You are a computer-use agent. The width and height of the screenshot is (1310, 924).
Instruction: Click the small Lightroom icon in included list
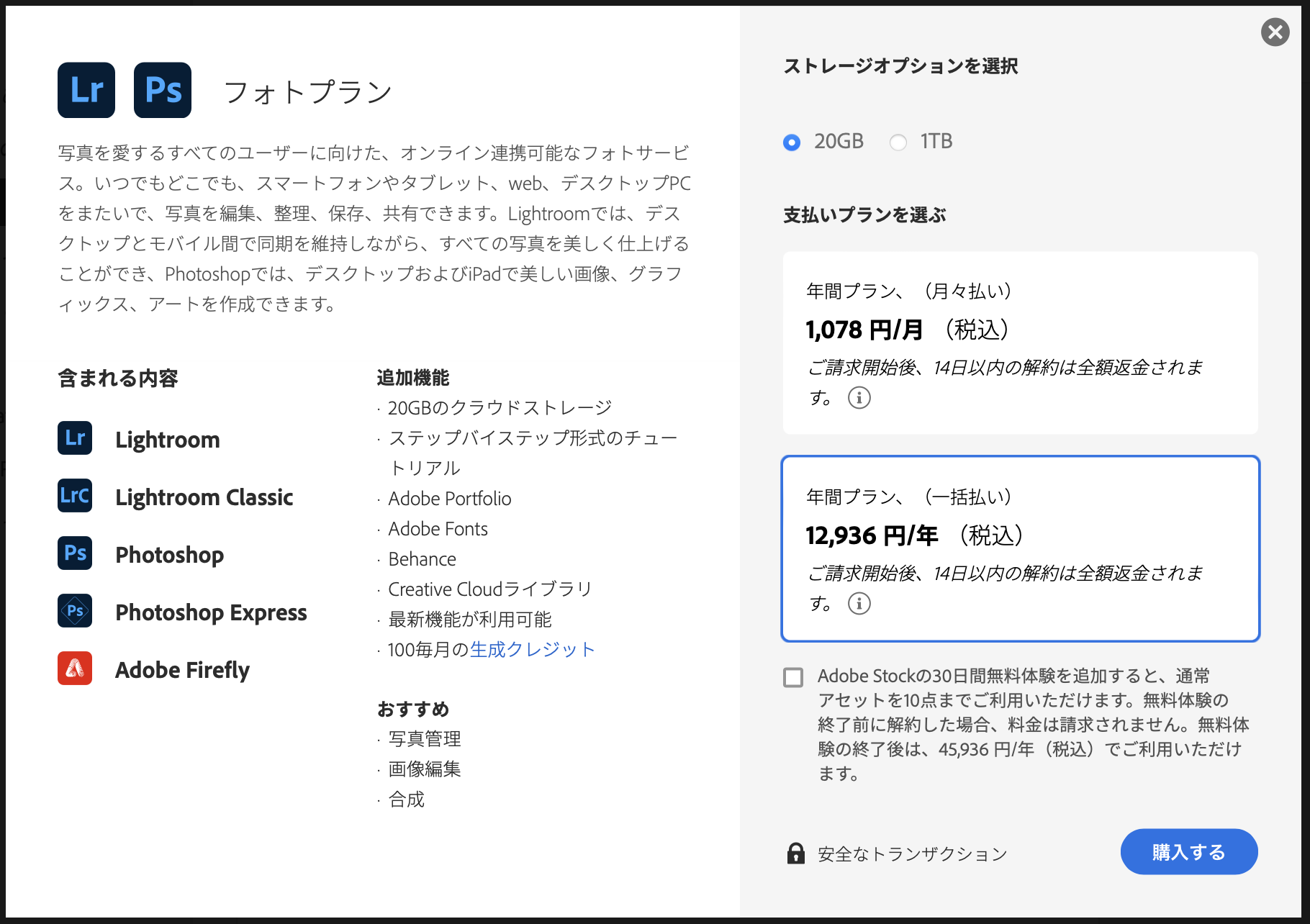point(75,438)
